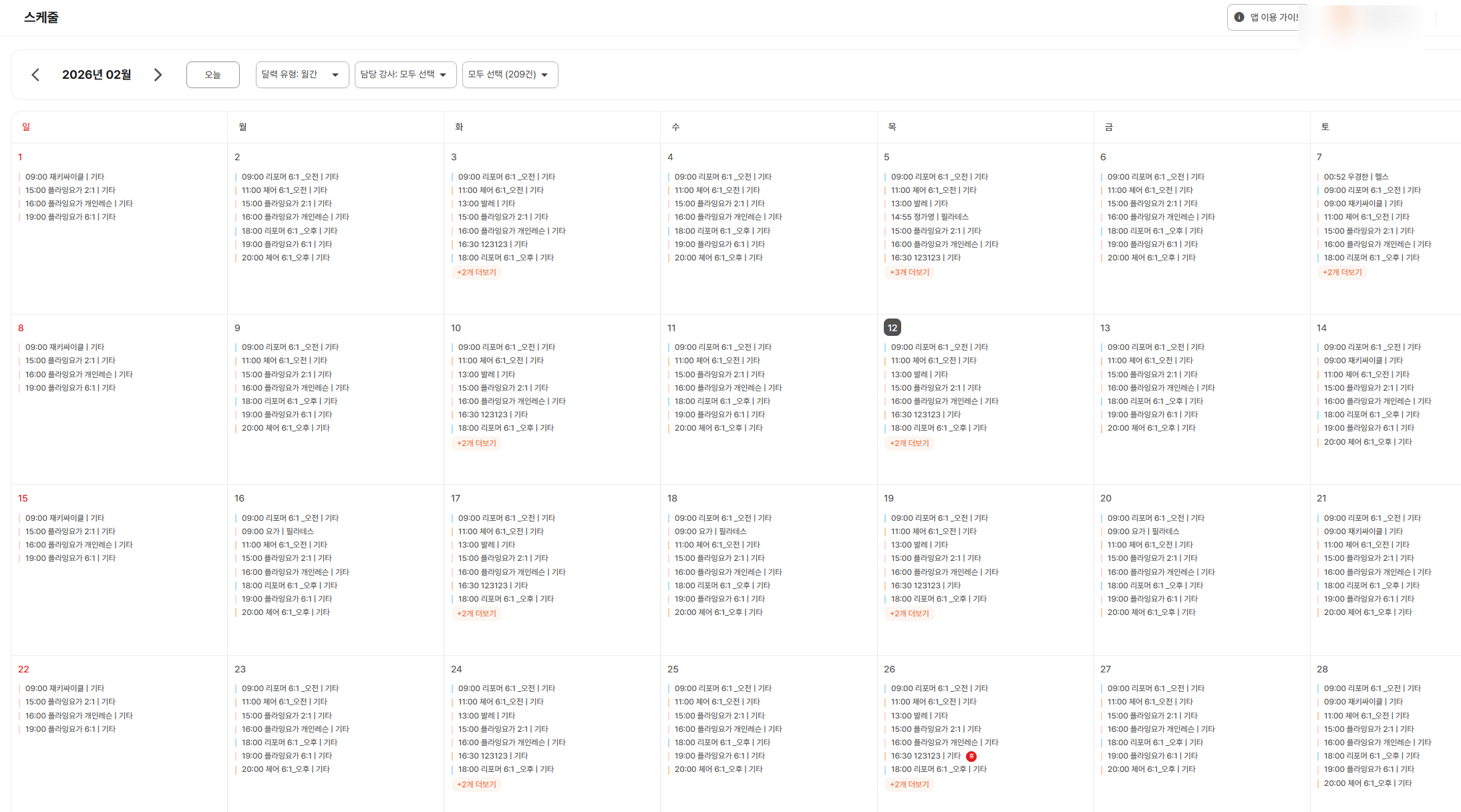Go to next month with right chevron

click(x=158, y=75)
